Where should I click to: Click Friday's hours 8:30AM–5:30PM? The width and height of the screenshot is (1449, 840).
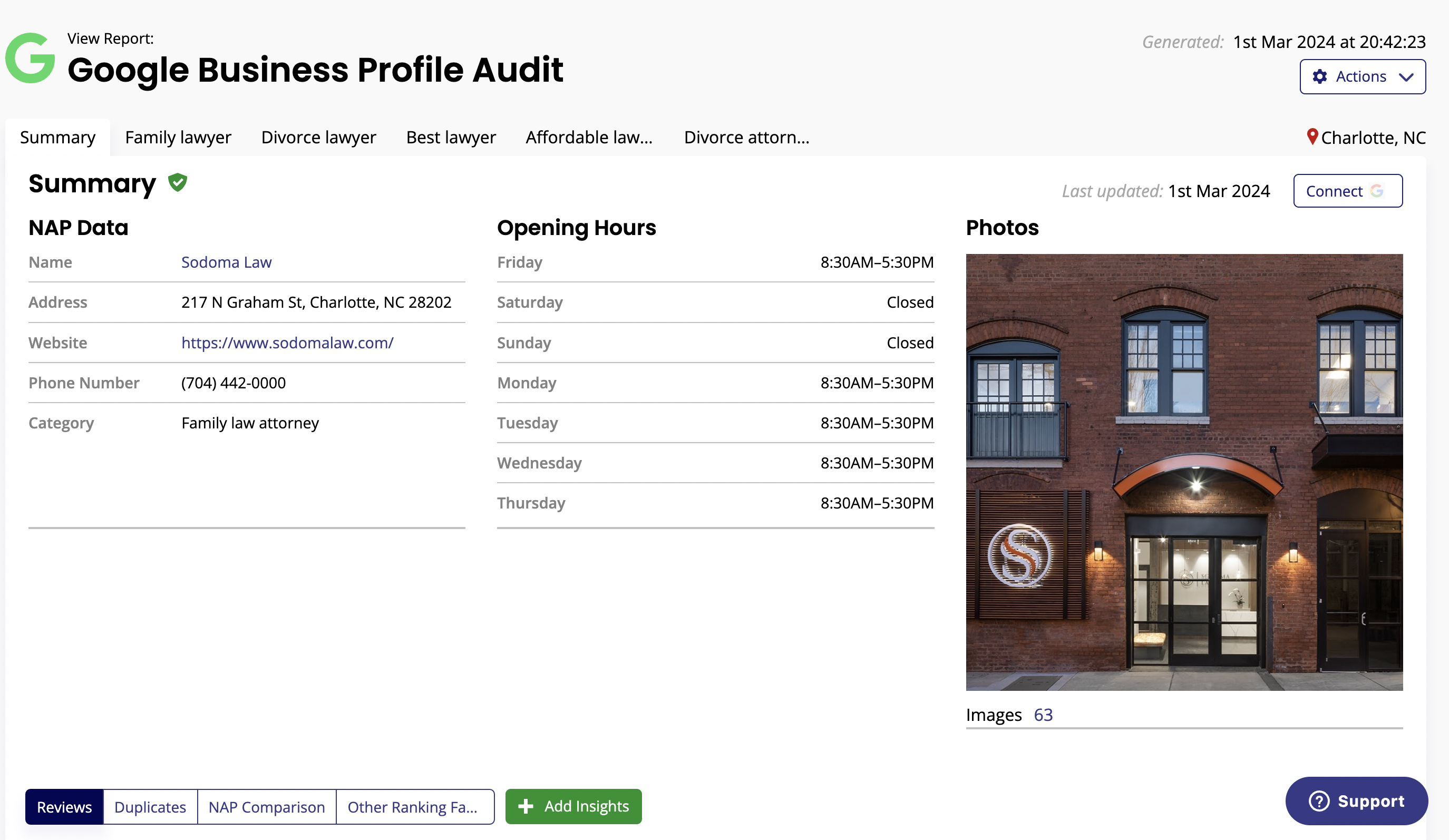[877, 262]
